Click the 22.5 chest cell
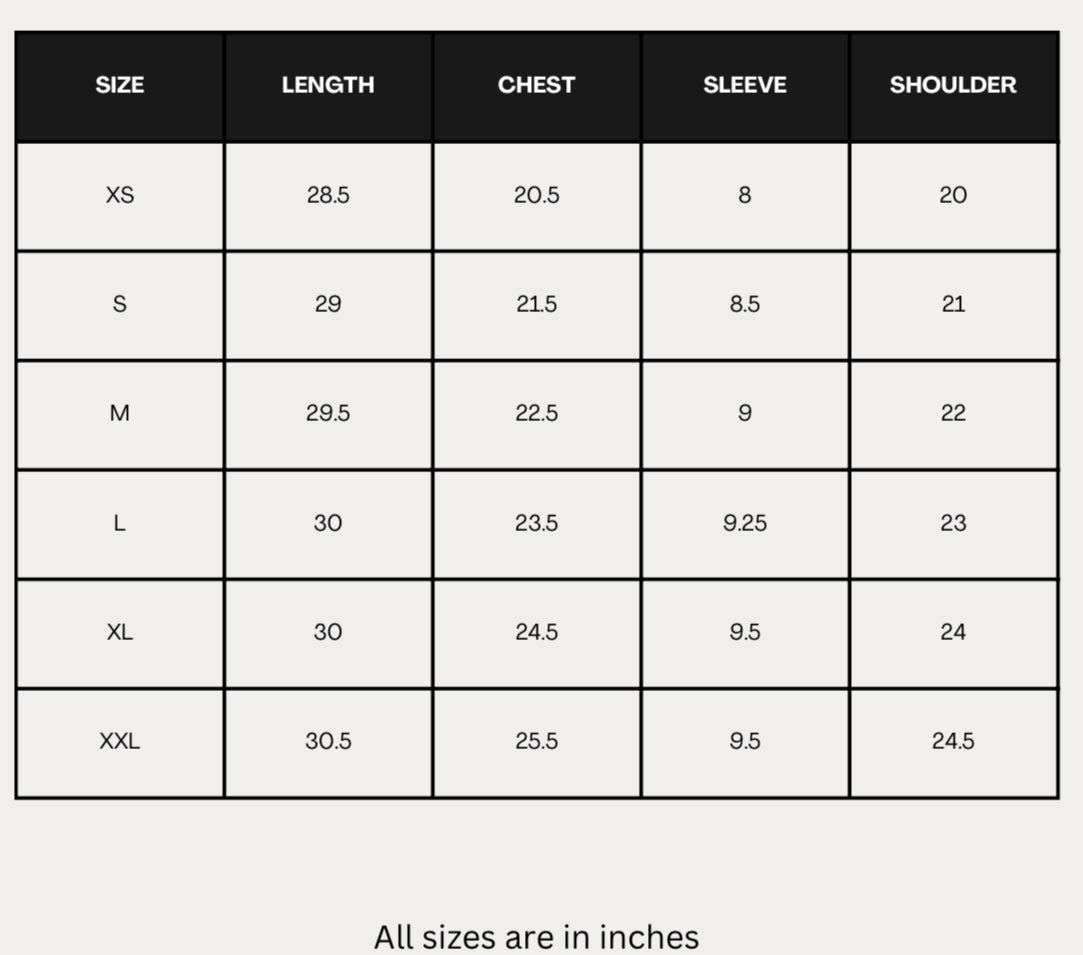The height and width of the screenshot is (955, 1083). pyautogui.click(x=537, y=413)
